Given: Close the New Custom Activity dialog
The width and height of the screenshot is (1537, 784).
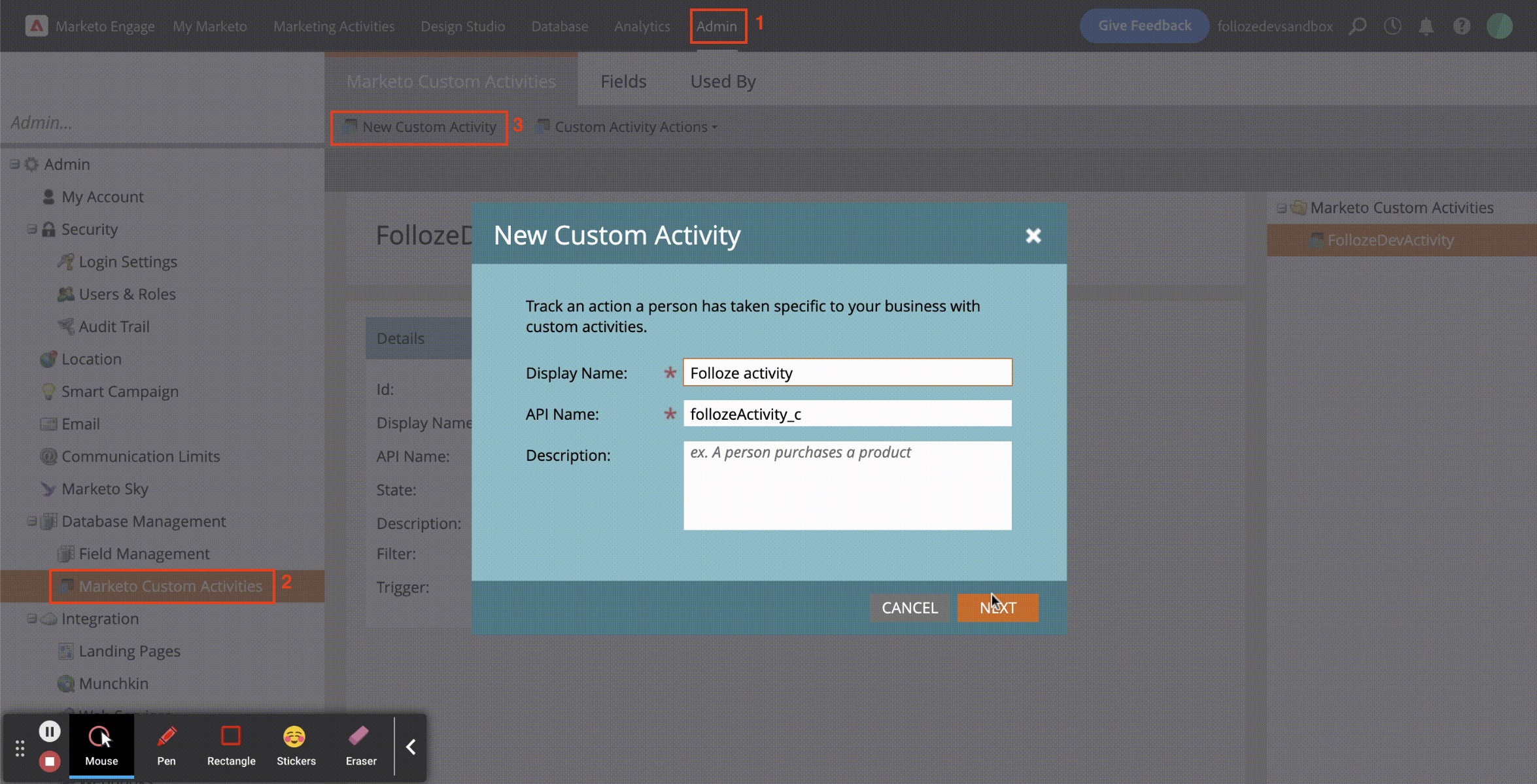Looking at the screenshot, I should point(1033,235).
